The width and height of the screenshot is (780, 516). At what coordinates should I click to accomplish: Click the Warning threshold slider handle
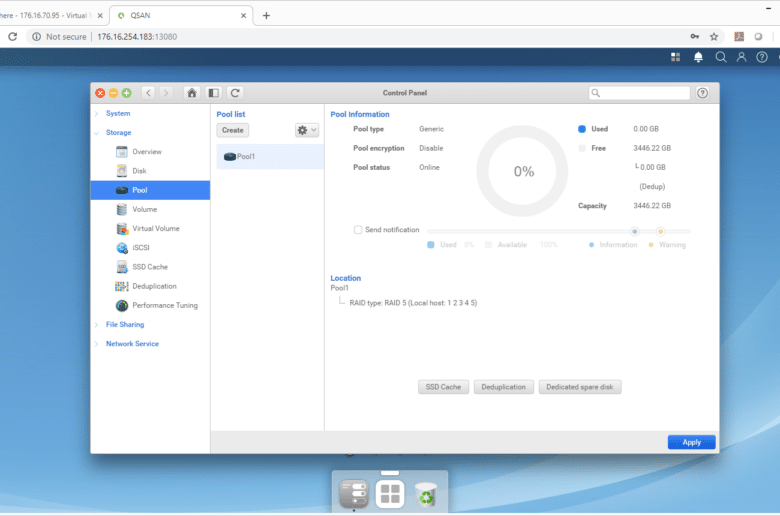point(660,231)
